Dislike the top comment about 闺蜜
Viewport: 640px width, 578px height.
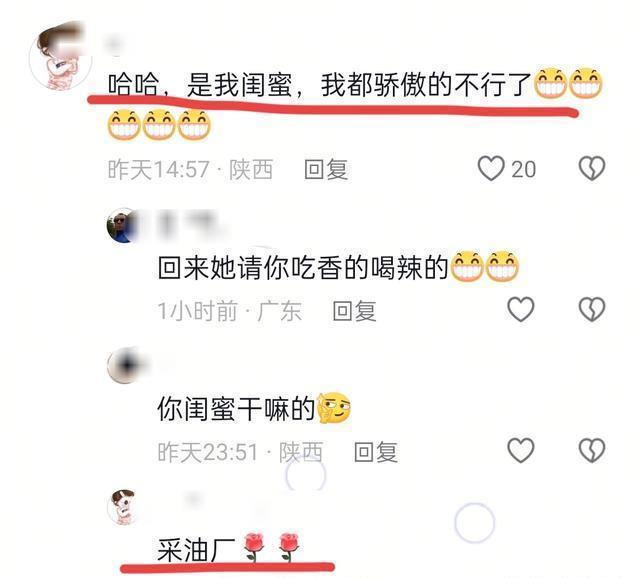point(592,168)
